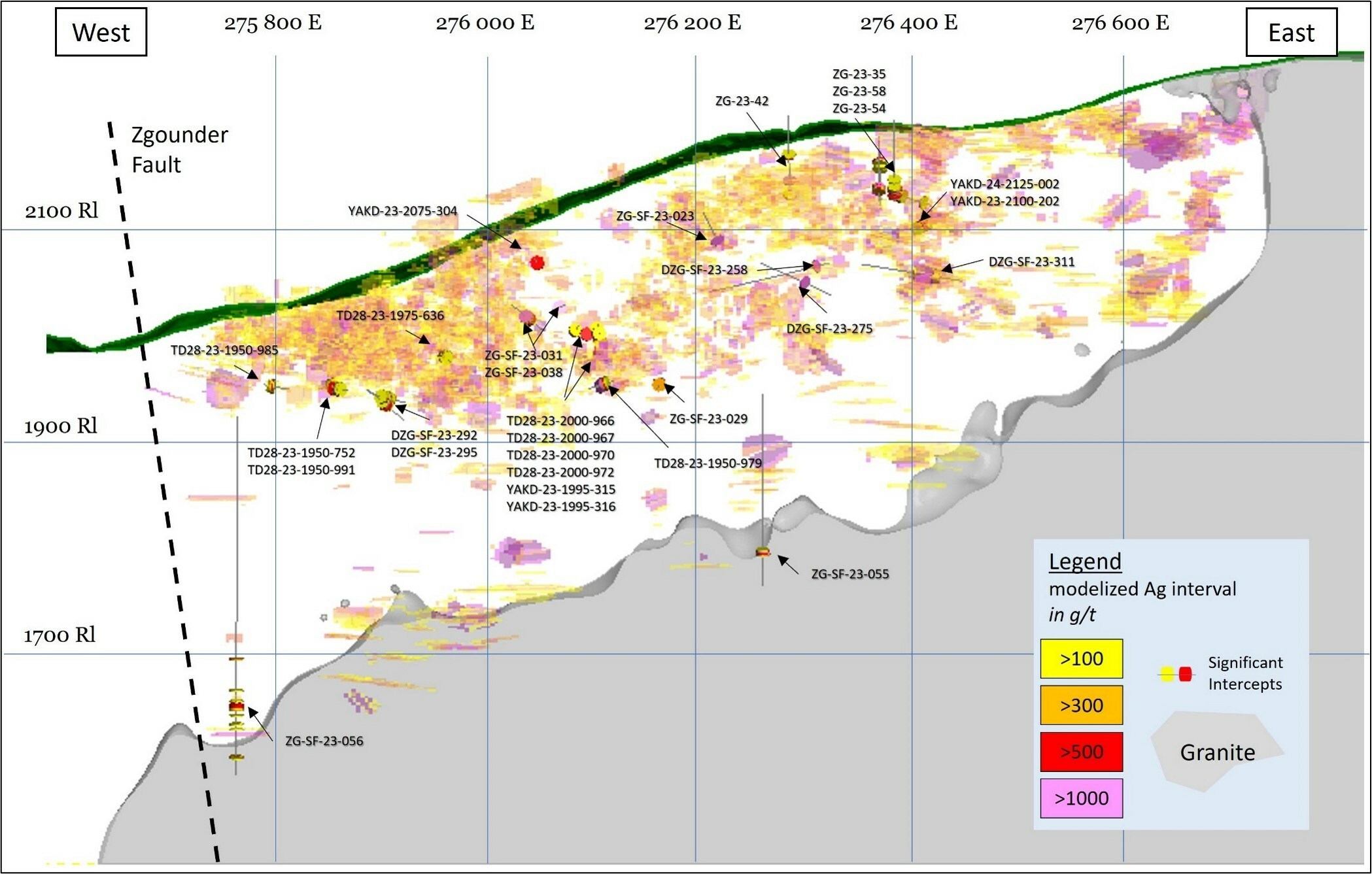
Task: Click the pink >1000 legend swatch
Action: [1081, 798]
